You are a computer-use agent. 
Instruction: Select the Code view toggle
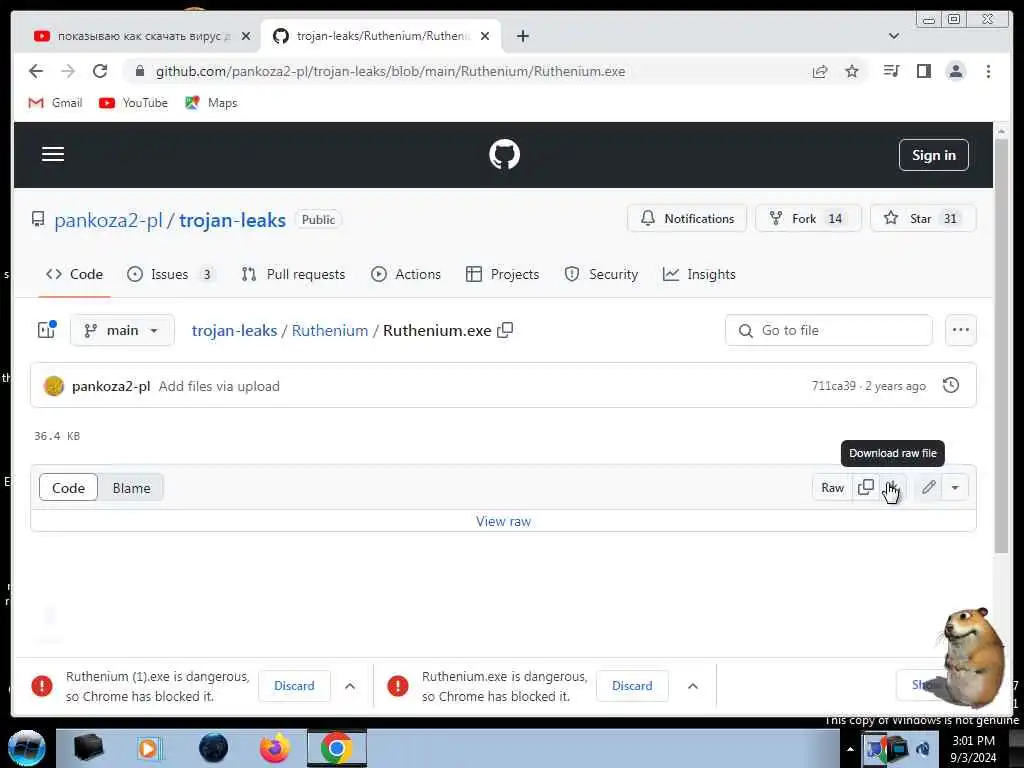[69, 488]
